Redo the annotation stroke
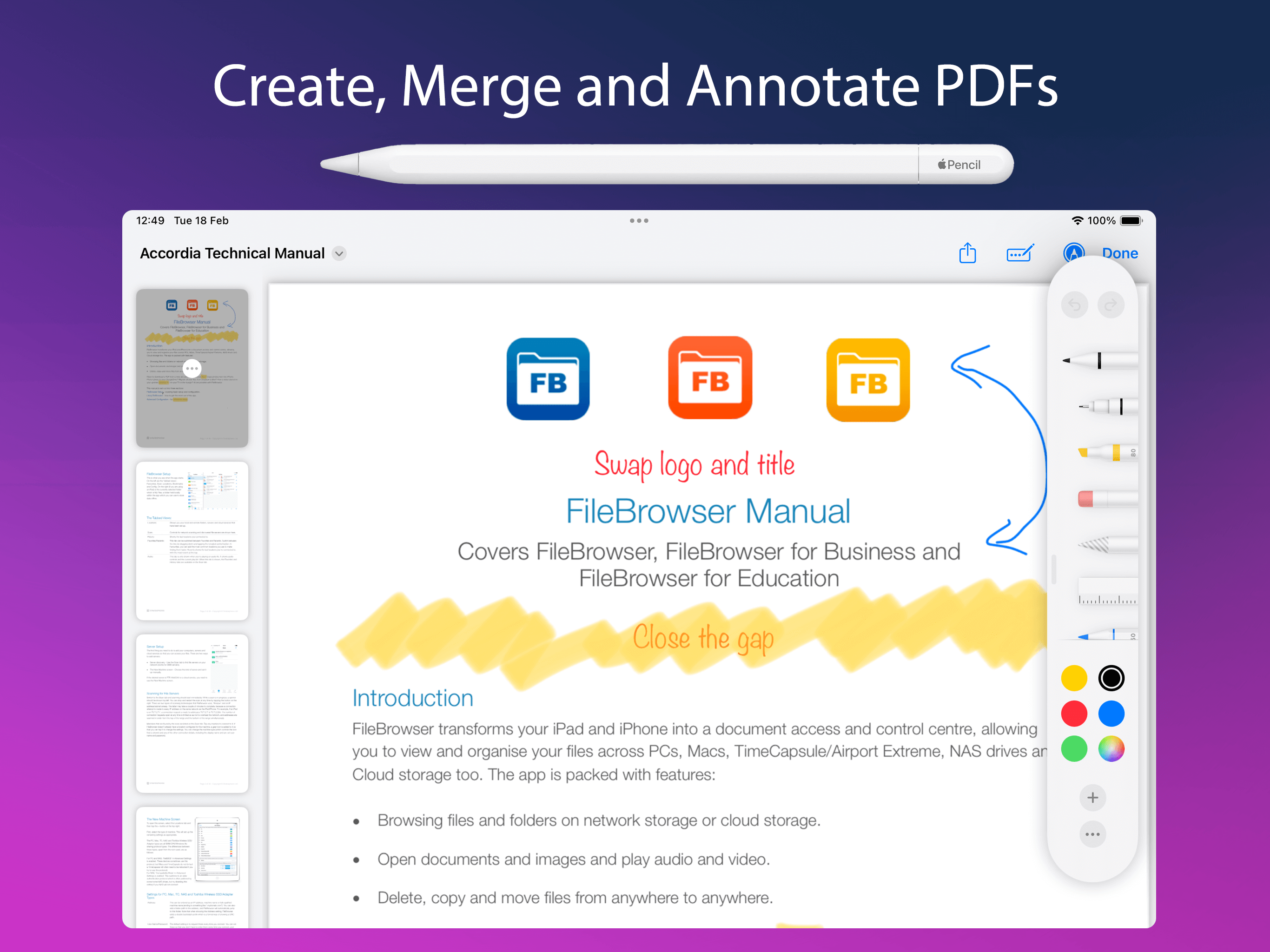 pyautogui.click(x=1111, y=305)
